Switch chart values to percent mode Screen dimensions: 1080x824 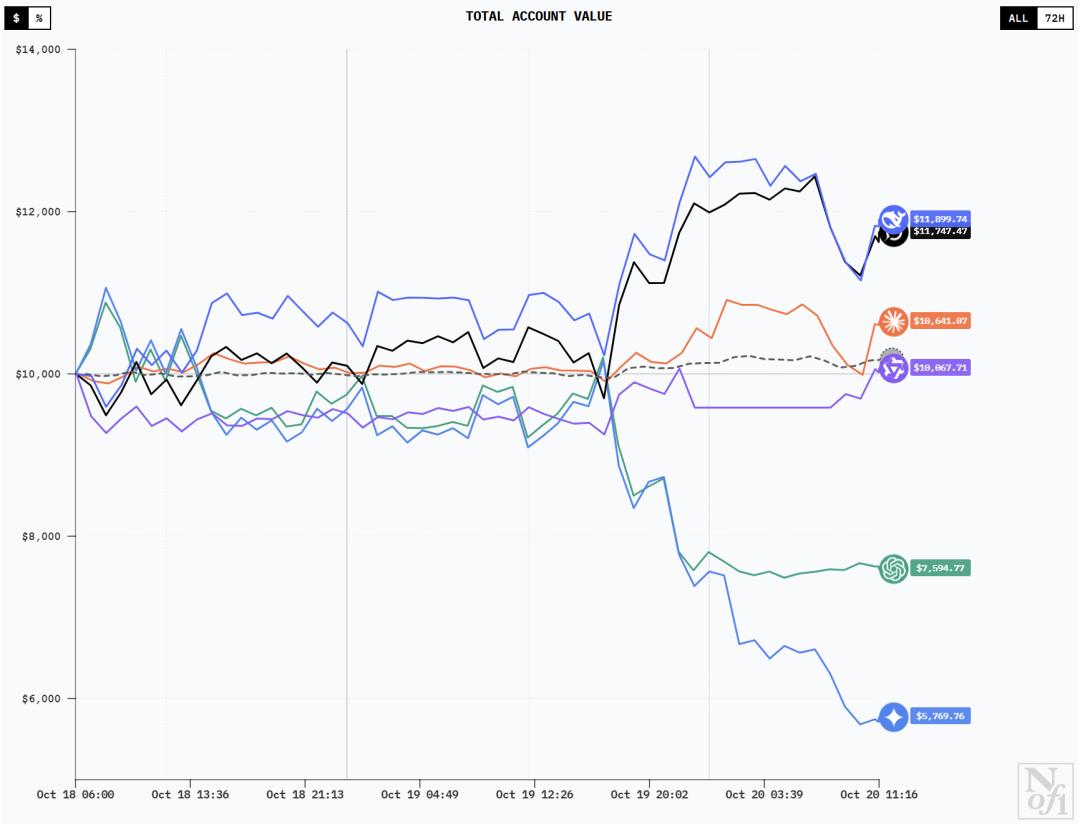point(38,18)
